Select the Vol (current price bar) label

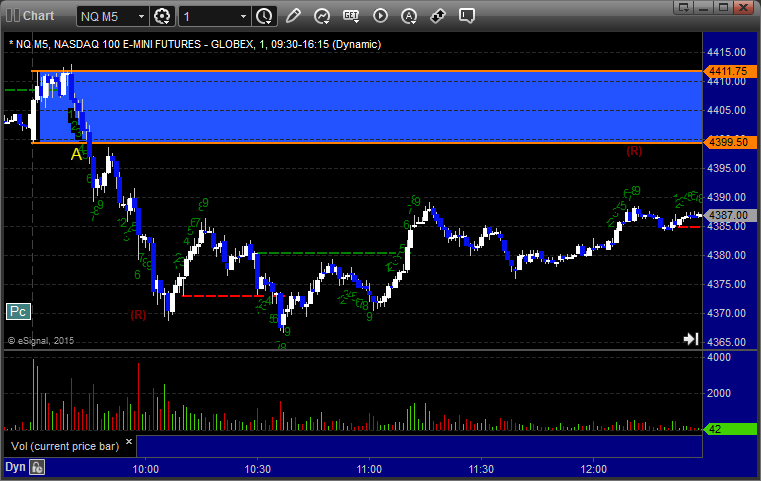(65, 446)
